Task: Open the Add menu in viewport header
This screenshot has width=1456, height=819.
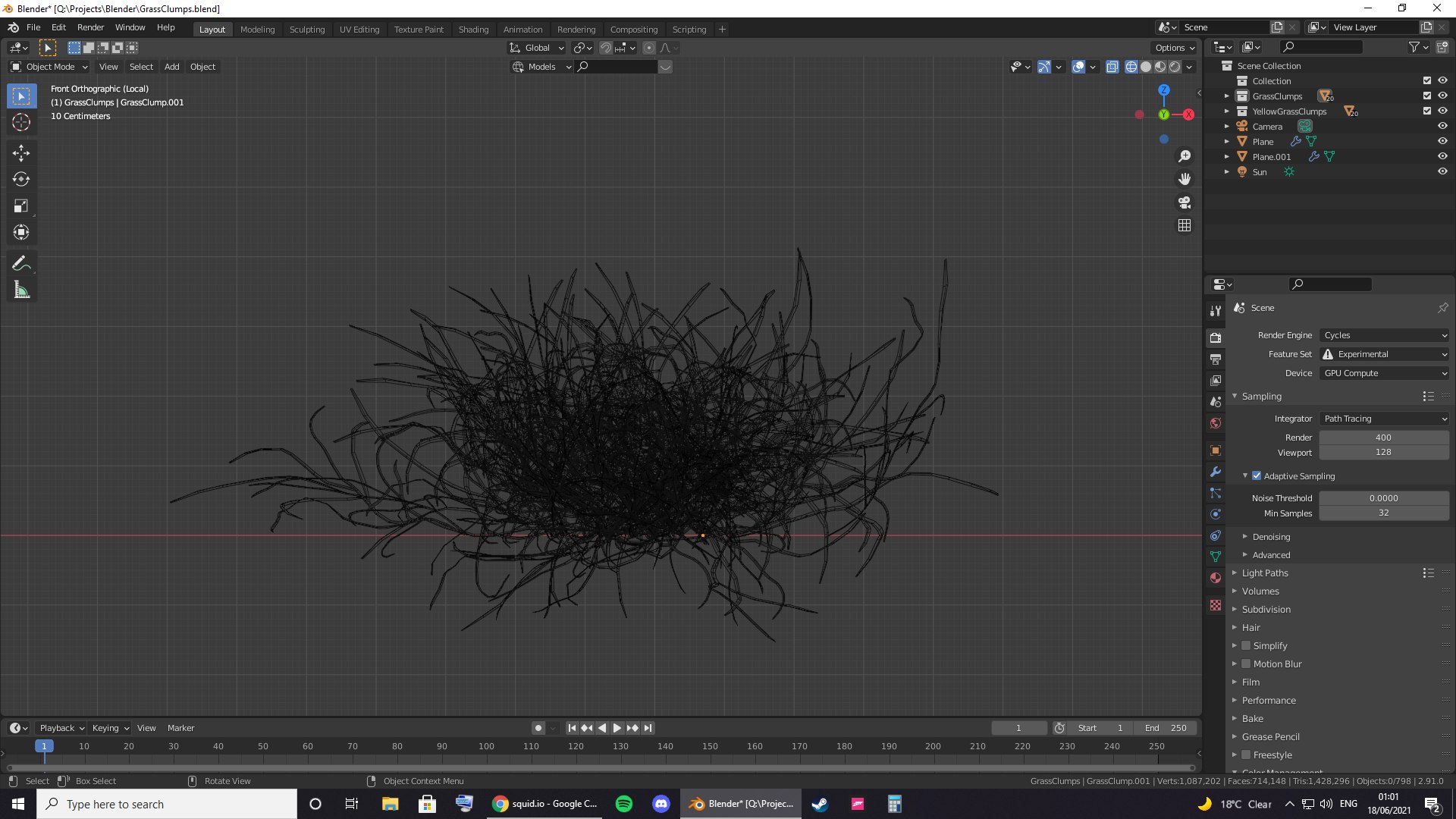Action: [x=172, y=67]
